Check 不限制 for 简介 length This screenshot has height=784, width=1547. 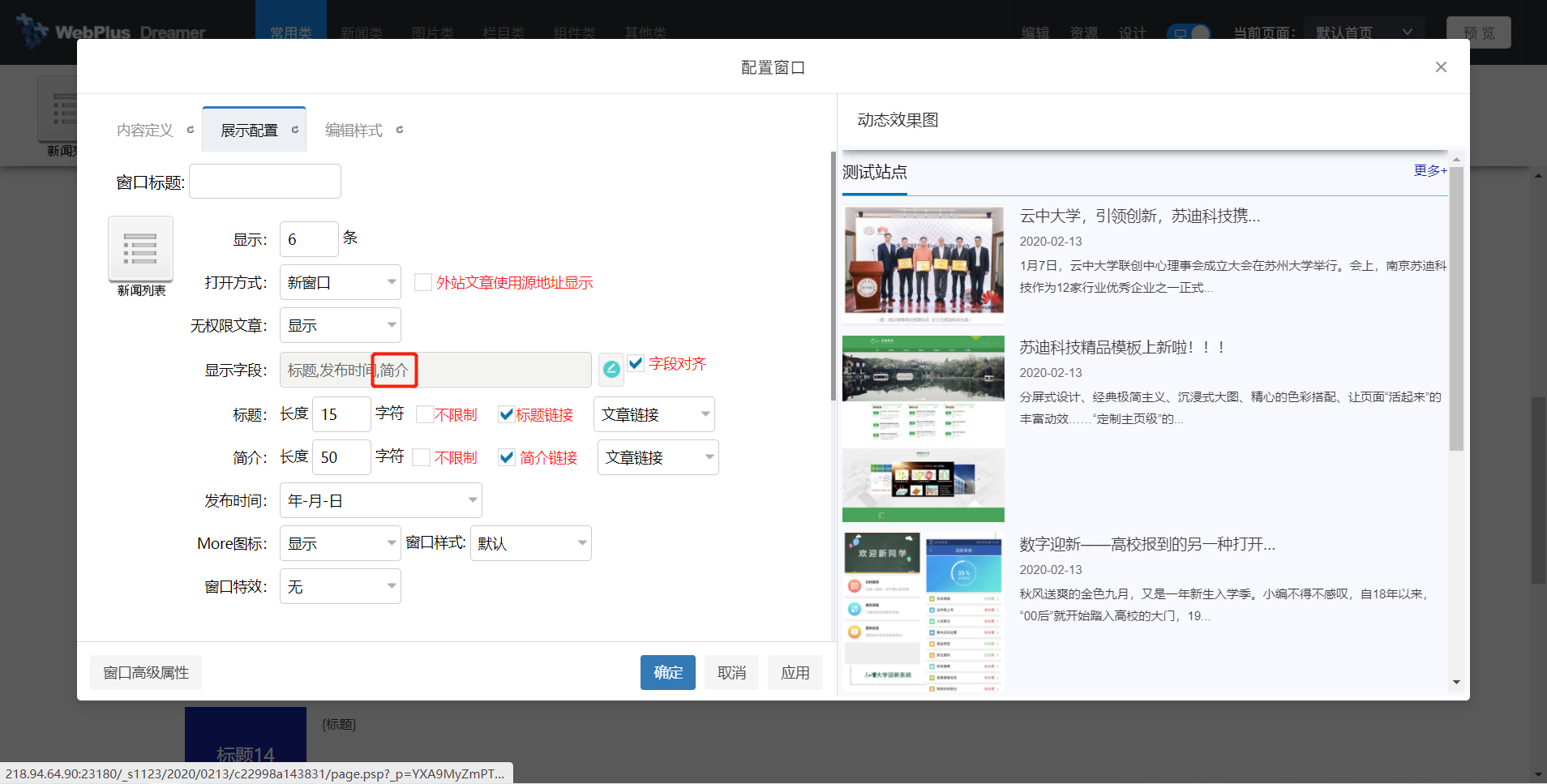coord(422,457)
